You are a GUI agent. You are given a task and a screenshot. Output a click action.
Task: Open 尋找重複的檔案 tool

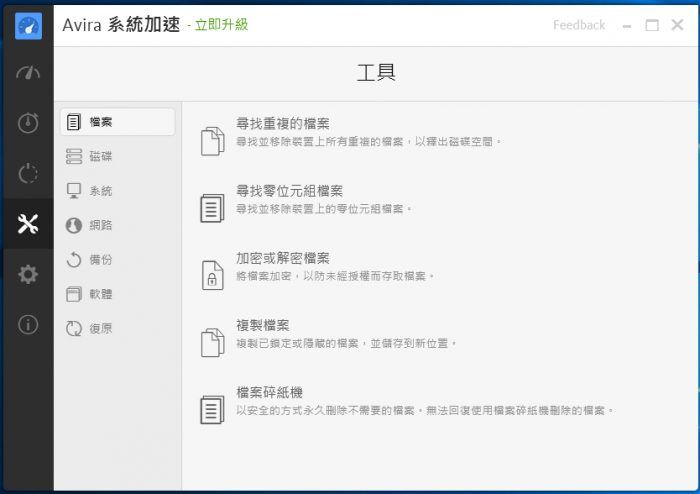283,124
